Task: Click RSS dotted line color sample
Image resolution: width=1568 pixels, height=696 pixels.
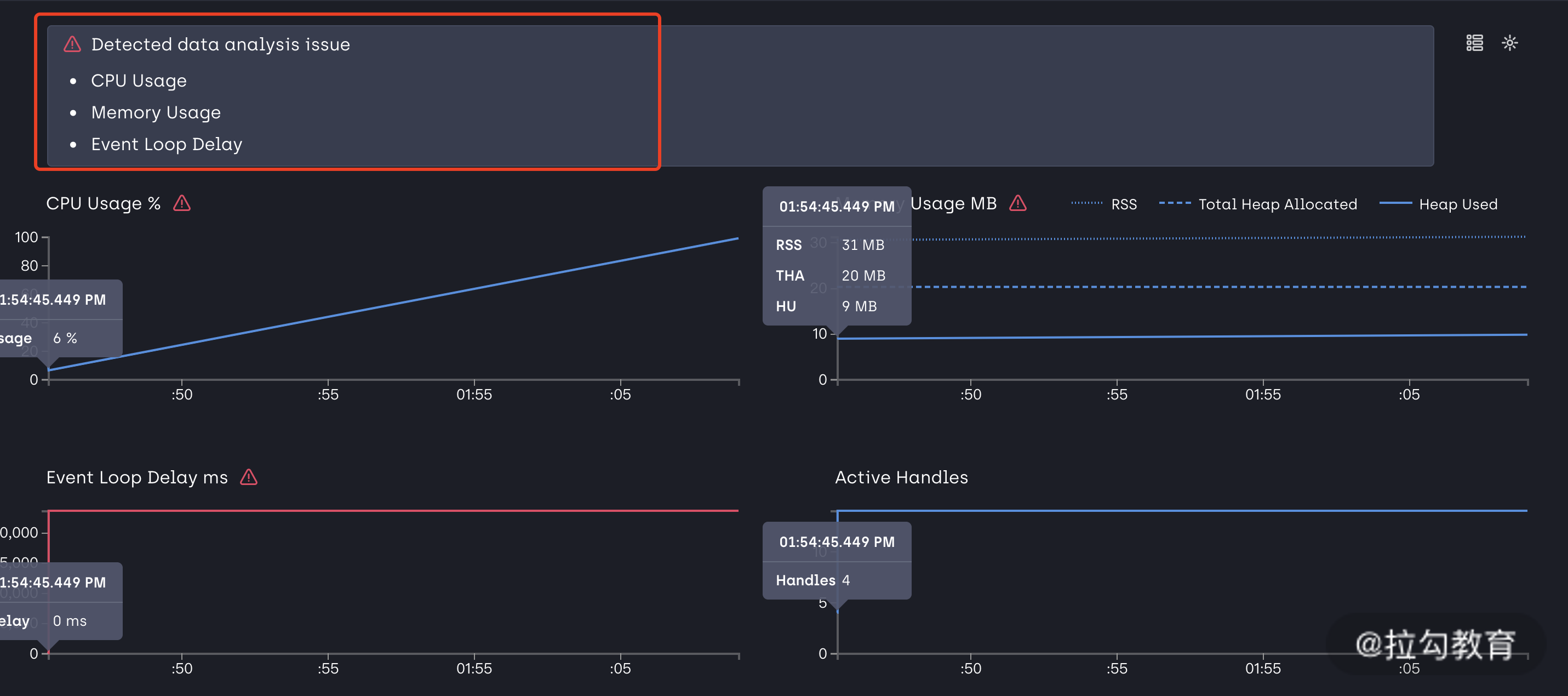Action: point(1086,203)
